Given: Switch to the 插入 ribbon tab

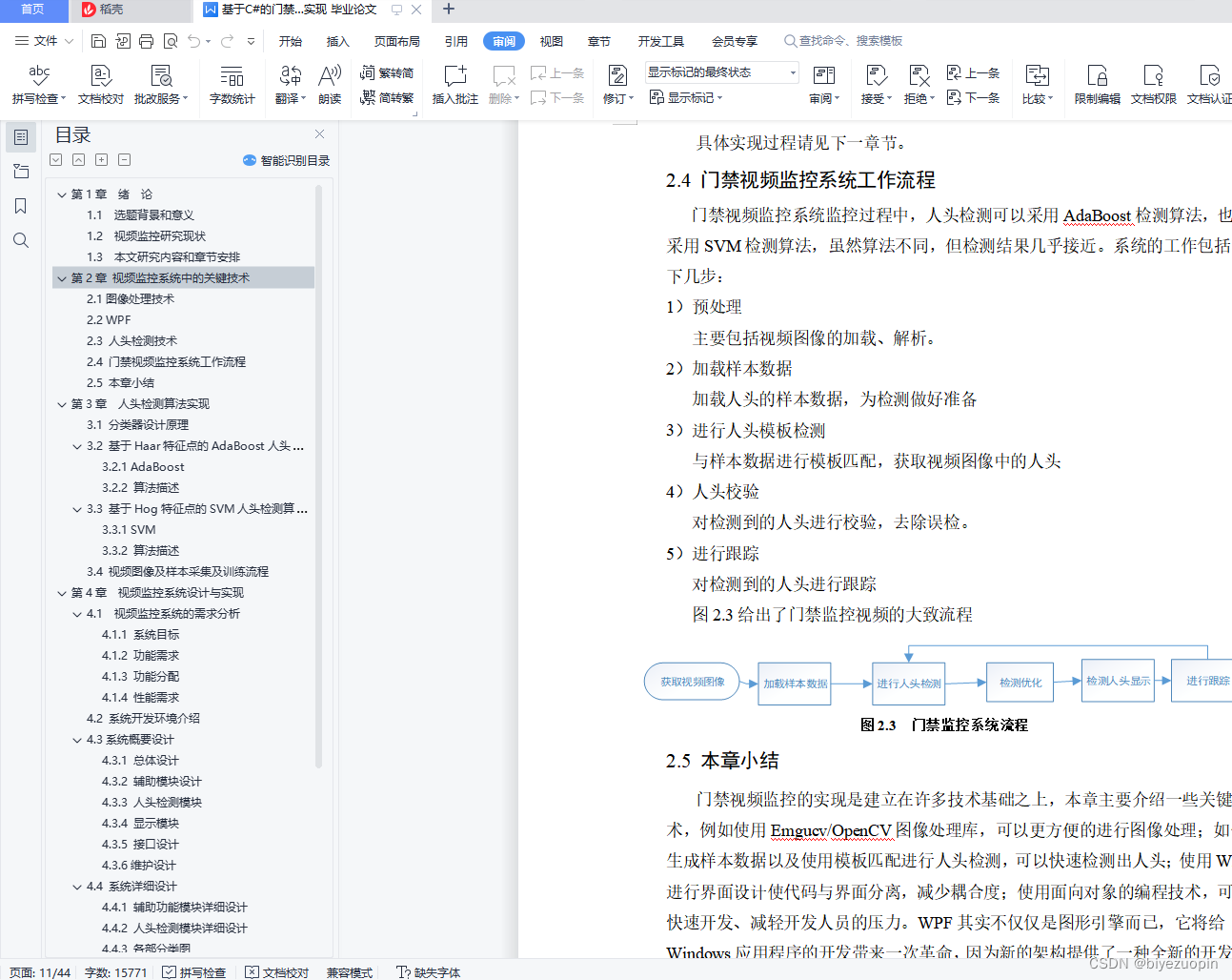Looking at the screenshot, I should coord(338,41).
